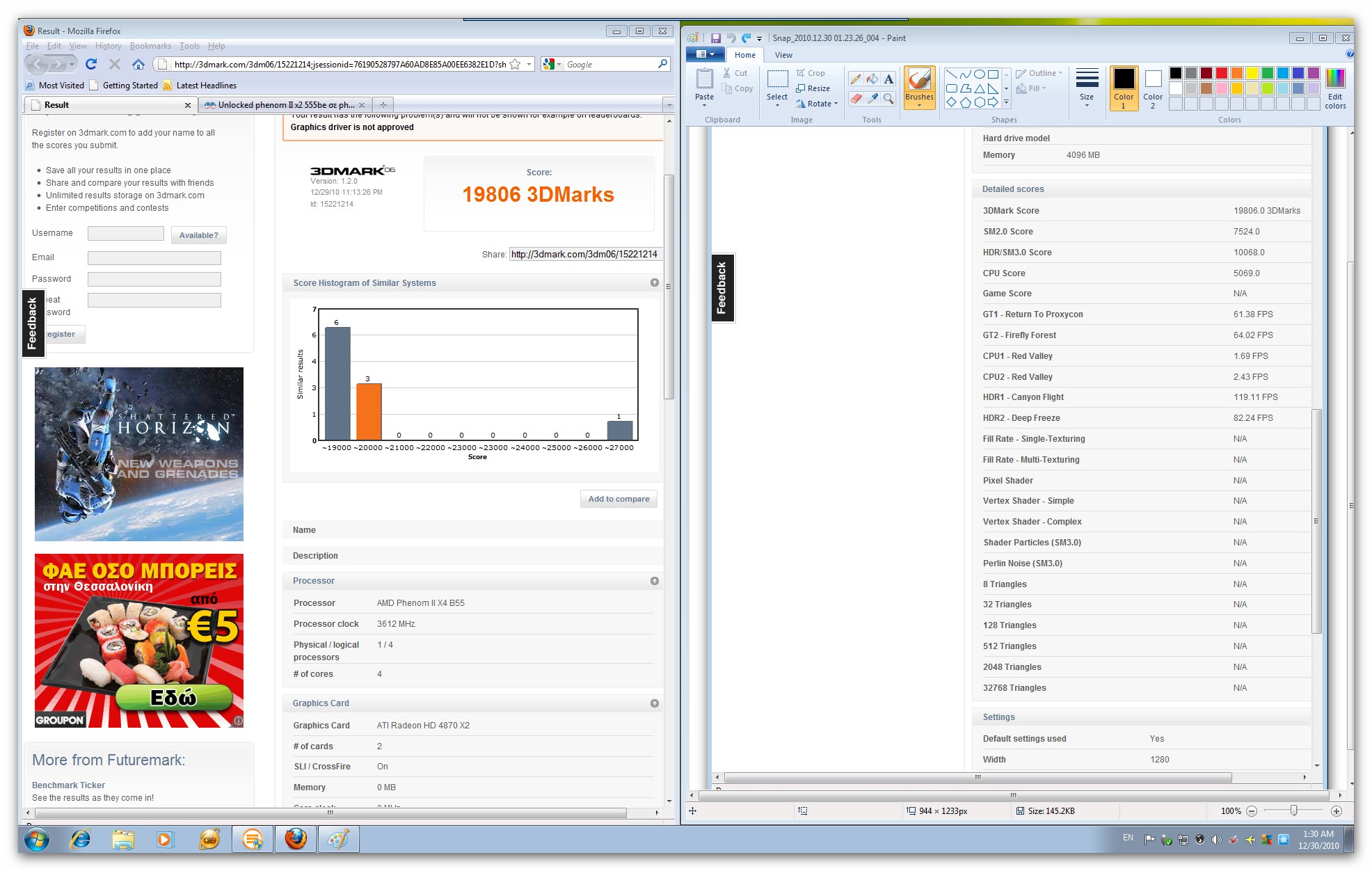
Task: Click Add to compare button
Action: [619, 499]
